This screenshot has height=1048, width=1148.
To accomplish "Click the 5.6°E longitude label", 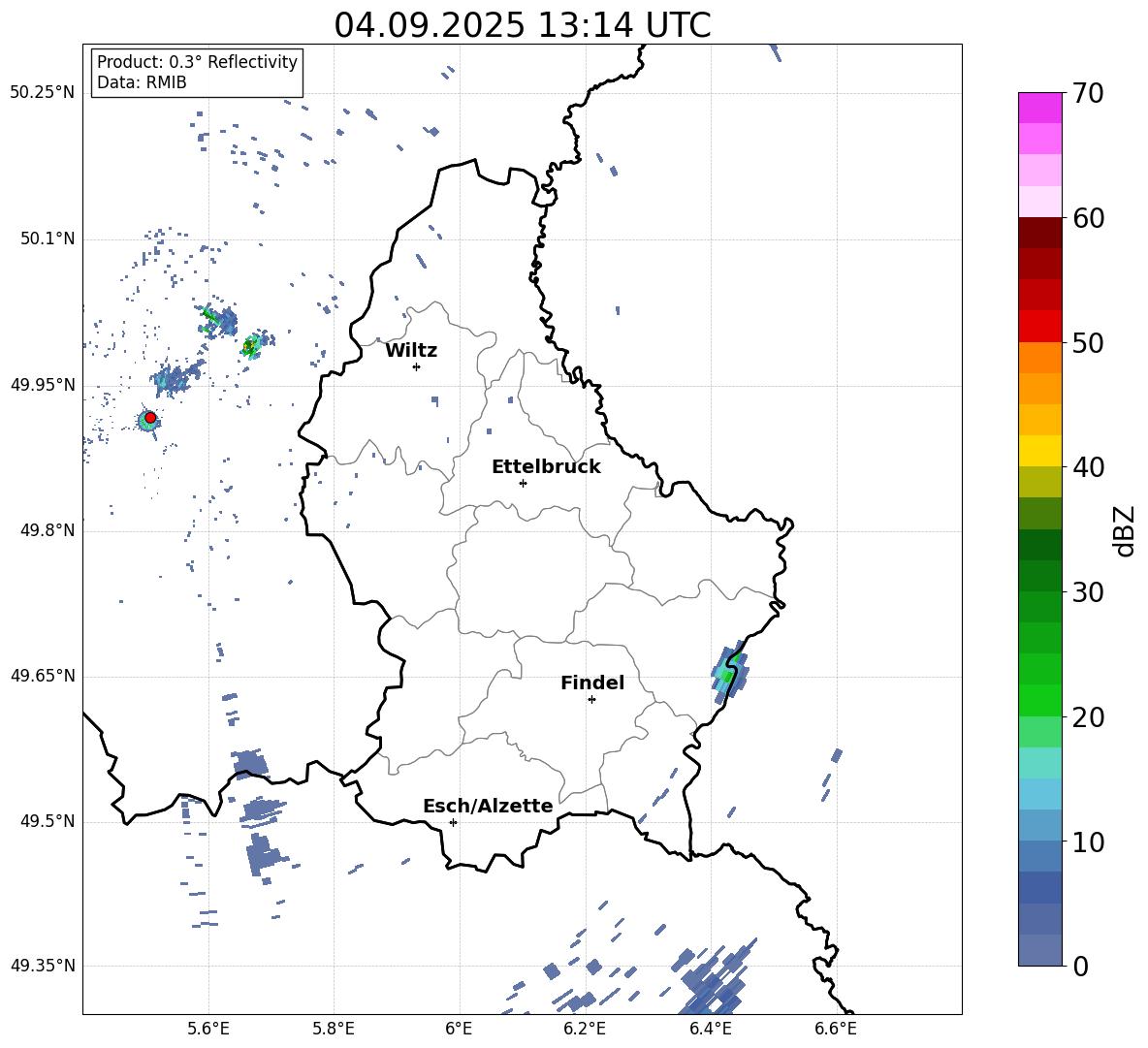I will [207, 1030].
